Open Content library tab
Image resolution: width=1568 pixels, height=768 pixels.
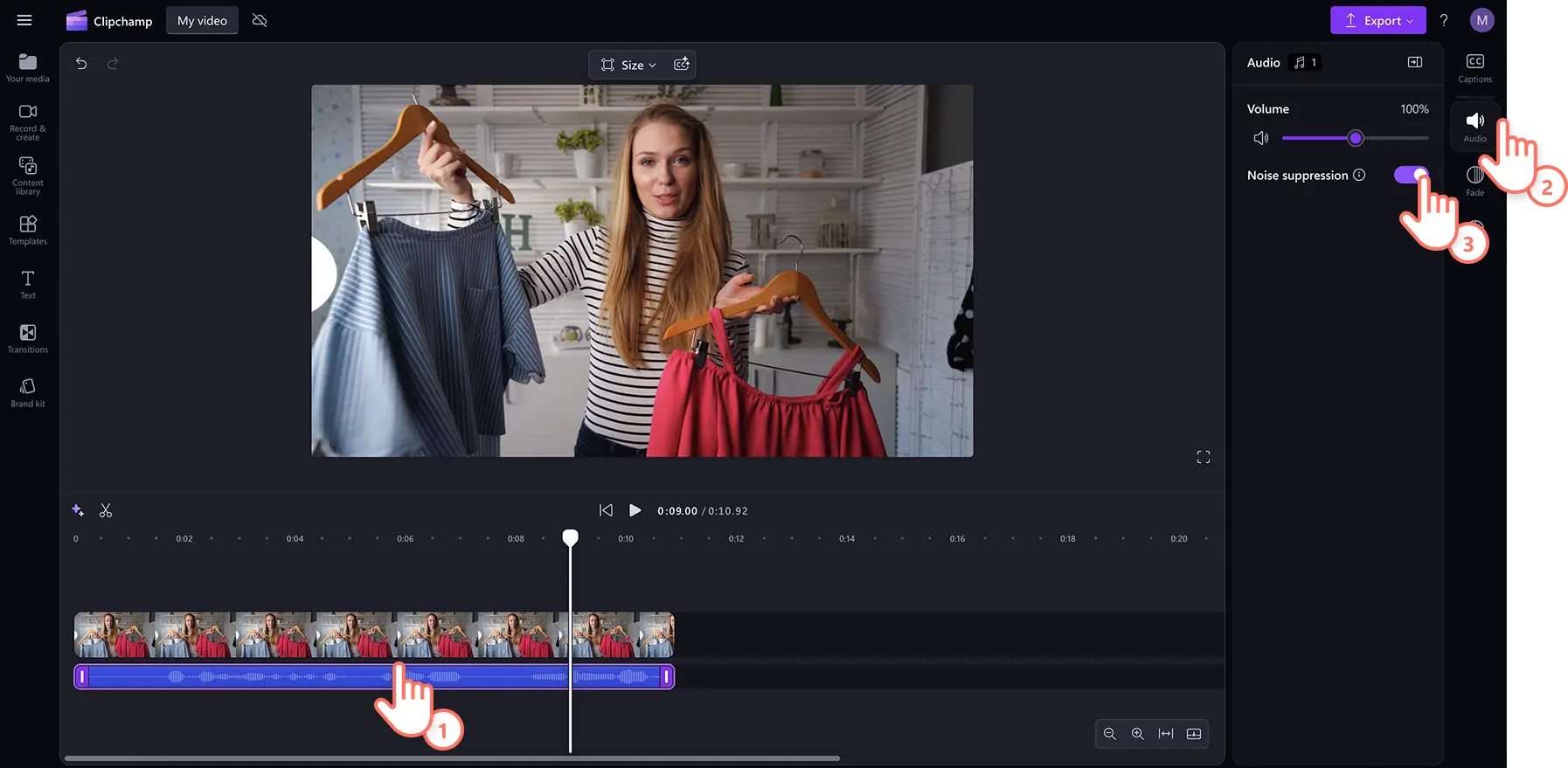pos(28,176)
